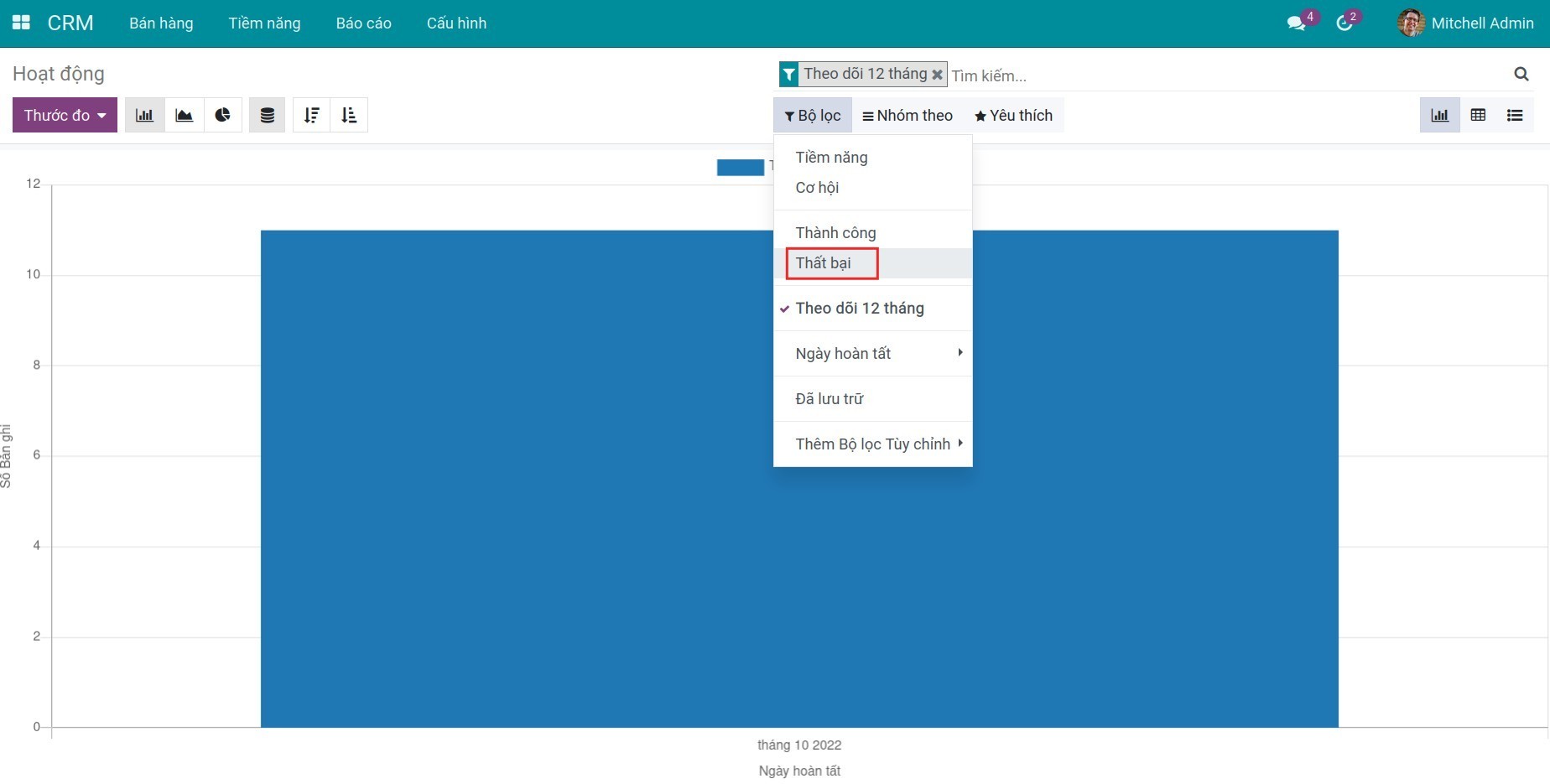
Task: Uncheck the Theo dõi 12 tháng filter
Action: pos(859,309)
